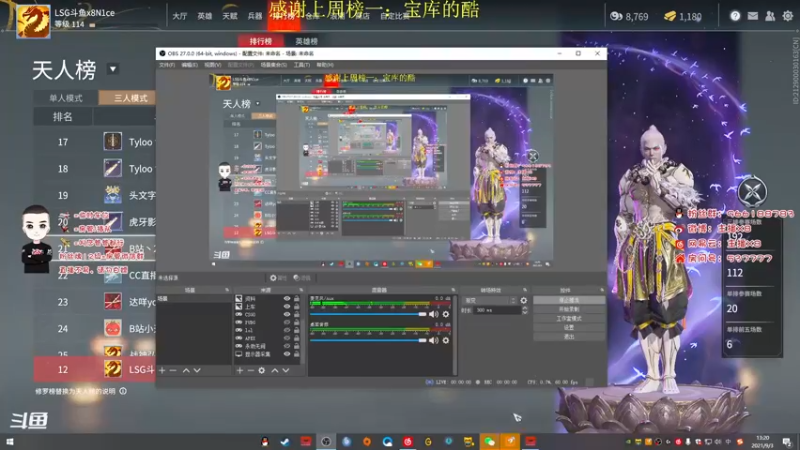Open Steam icon in taskbar
The height and width of the screenshot is (450, 800).
285,442
